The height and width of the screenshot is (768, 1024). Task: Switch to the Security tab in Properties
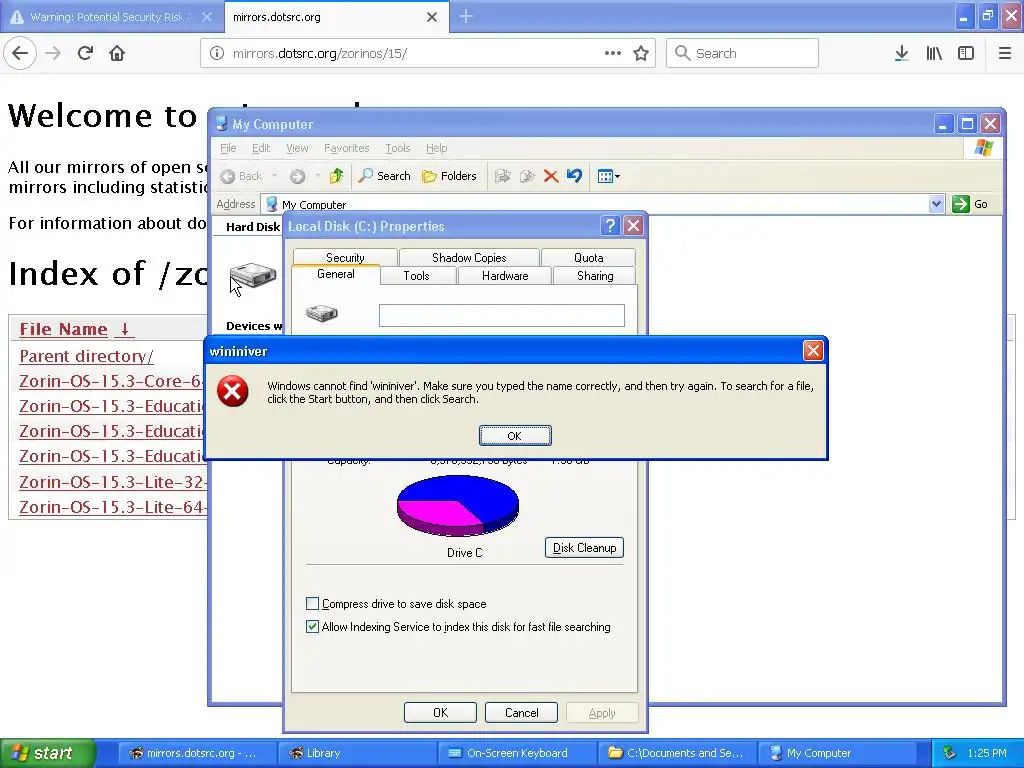pos(345,257)
